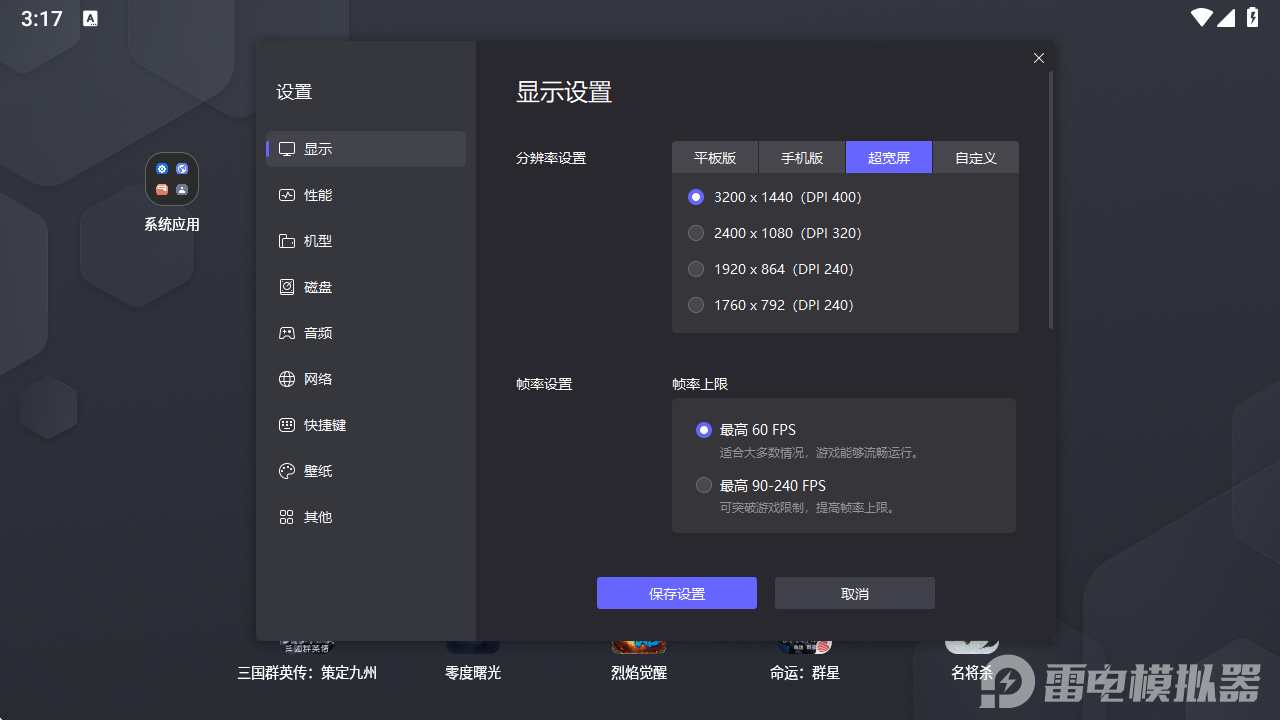This screenshot has width=1280, height=720.
Task: Open the 壁纸 settings section
Action: (x=316, y=470)
